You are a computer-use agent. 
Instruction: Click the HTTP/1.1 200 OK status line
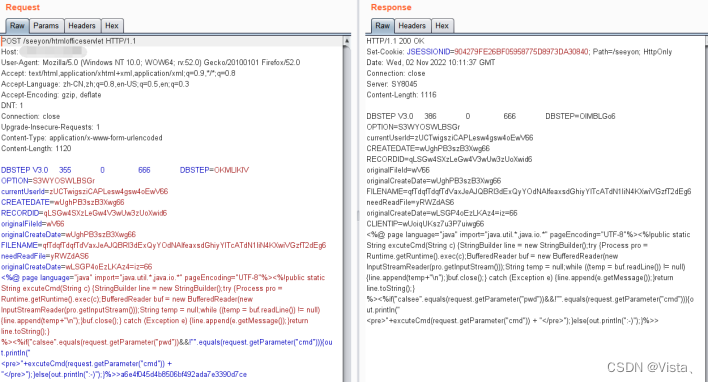[396, 41]
